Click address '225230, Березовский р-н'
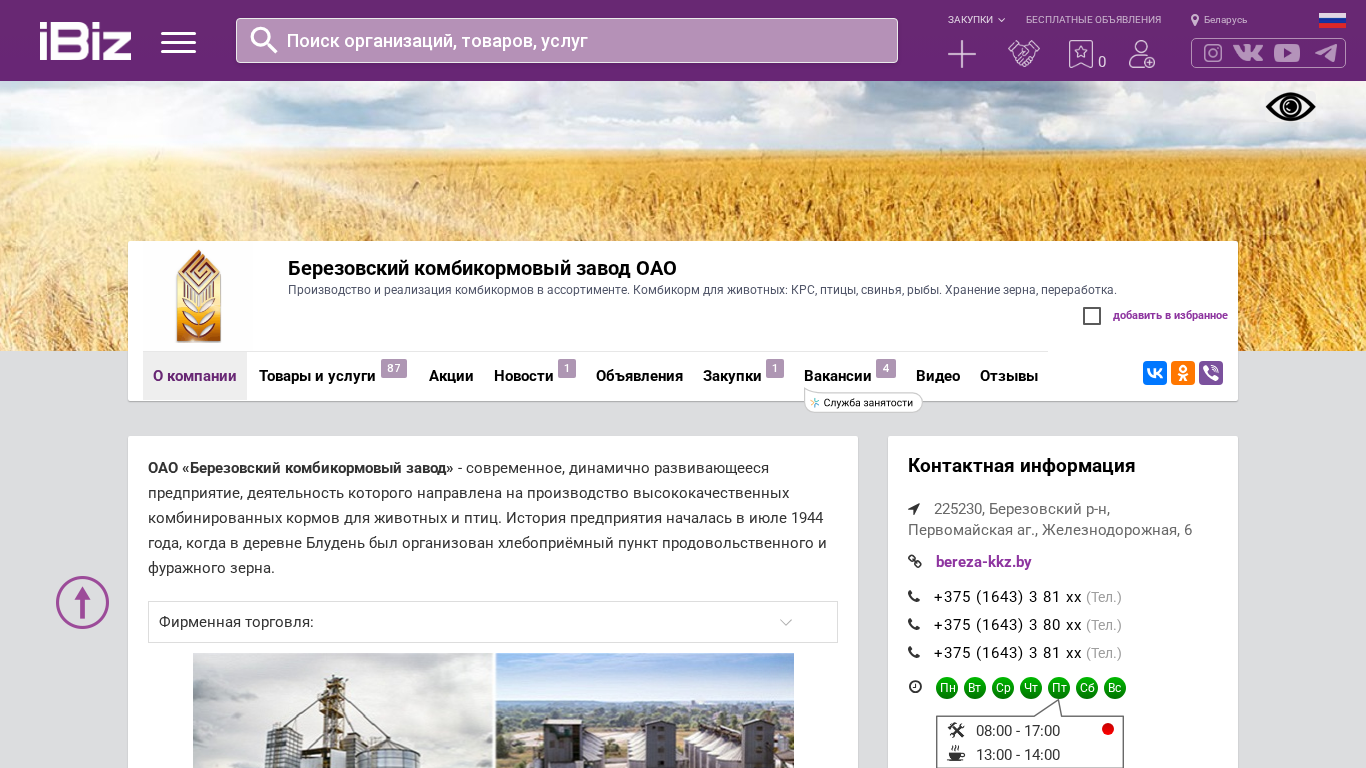 click(1022, 508)
